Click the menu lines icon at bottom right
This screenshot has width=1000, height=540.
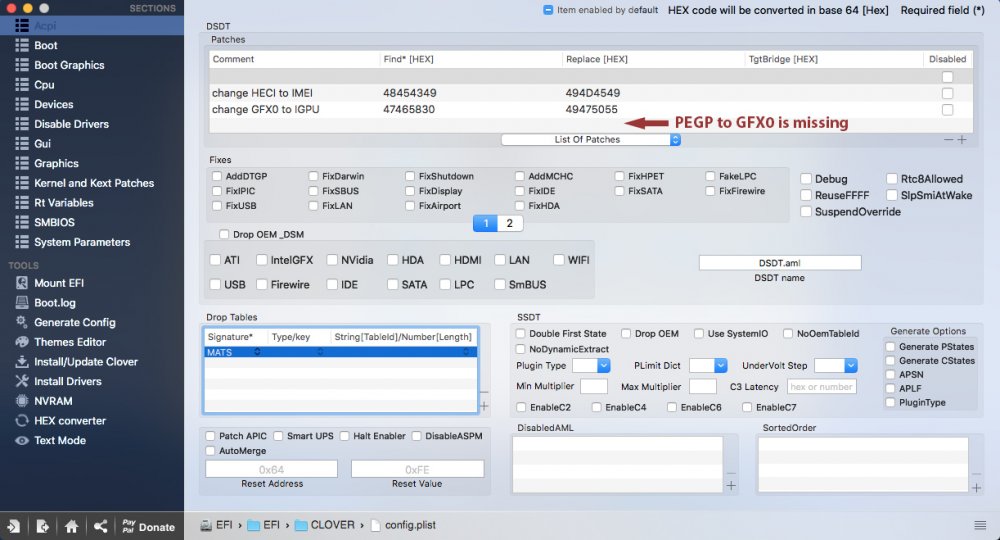tap(980, 525)
